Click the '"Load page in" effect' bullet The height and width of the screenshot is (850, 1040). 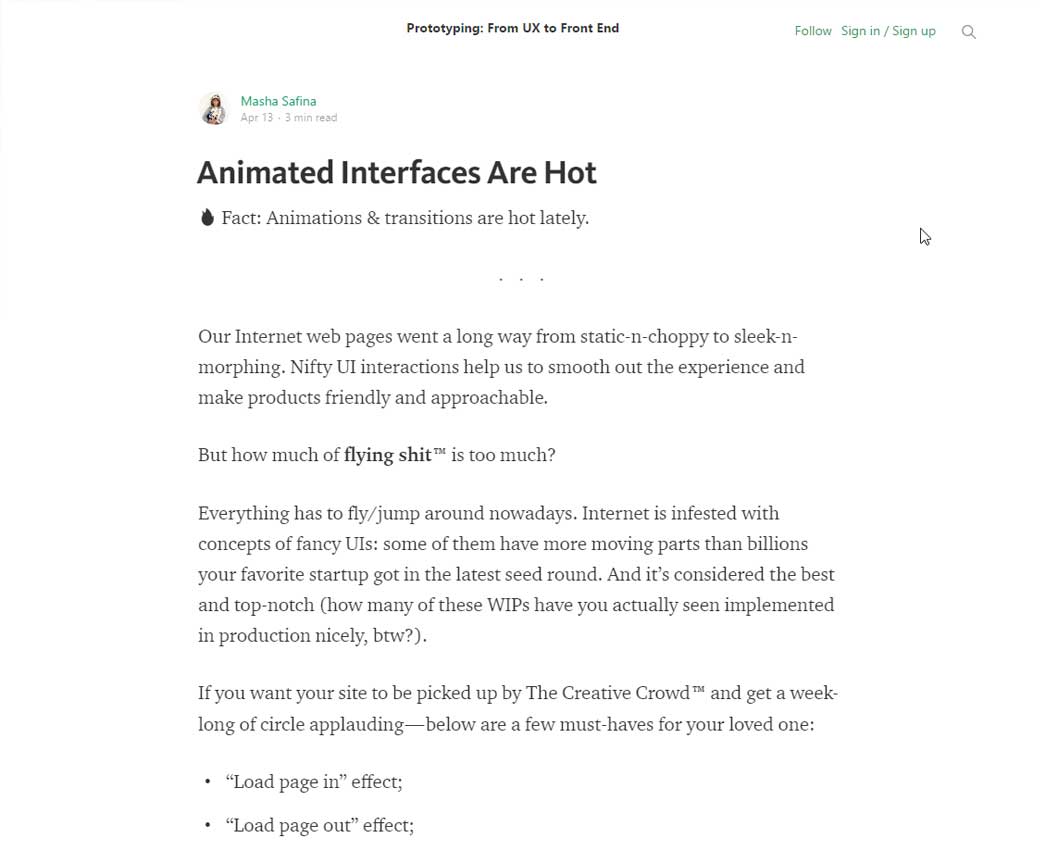point(314,782)
